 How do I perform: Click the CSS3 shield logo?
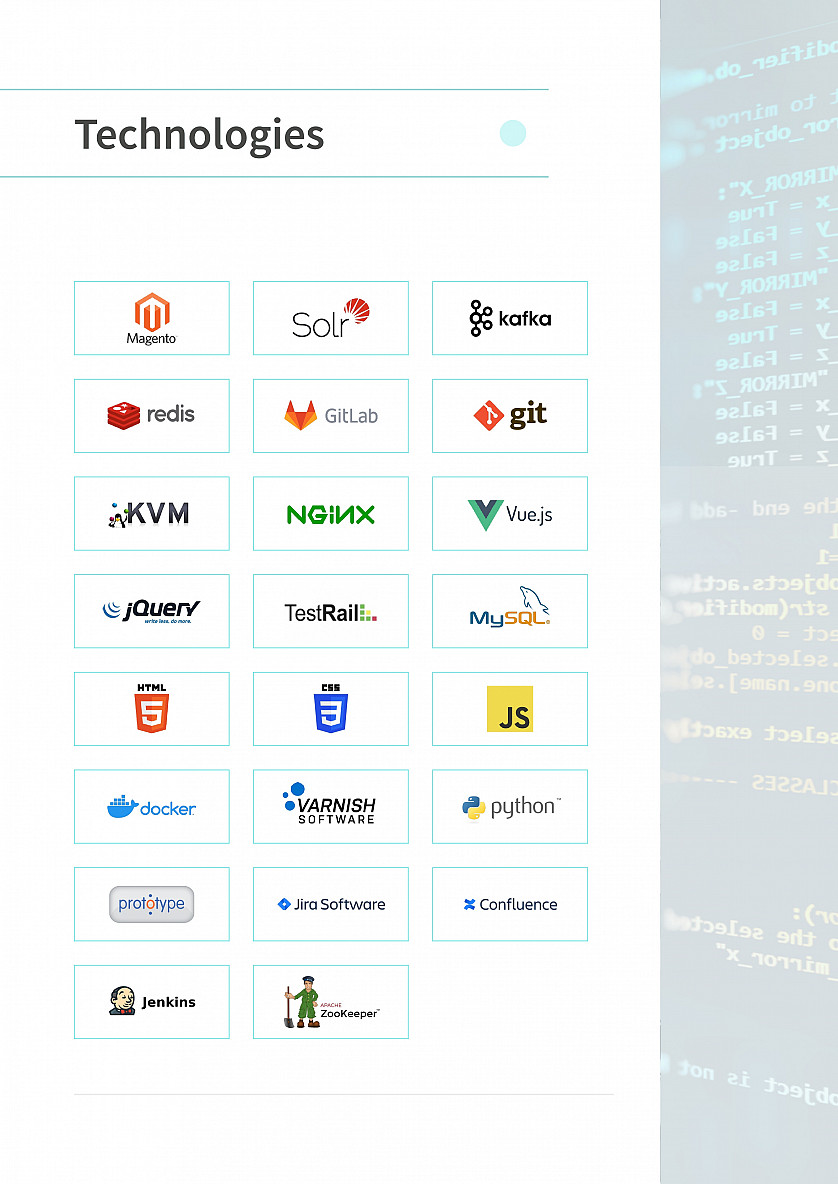click(331, 708)
